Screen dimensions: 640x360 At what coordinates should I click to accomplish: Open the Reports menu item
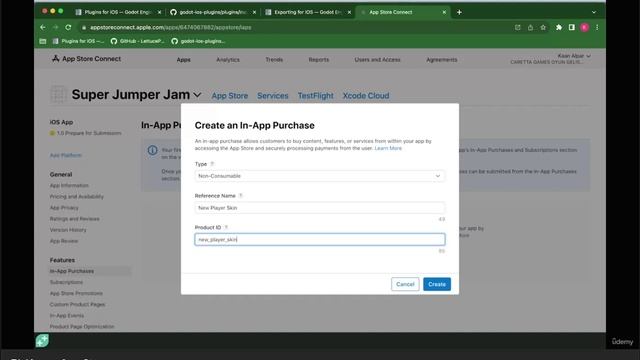[x=318, y=60]
